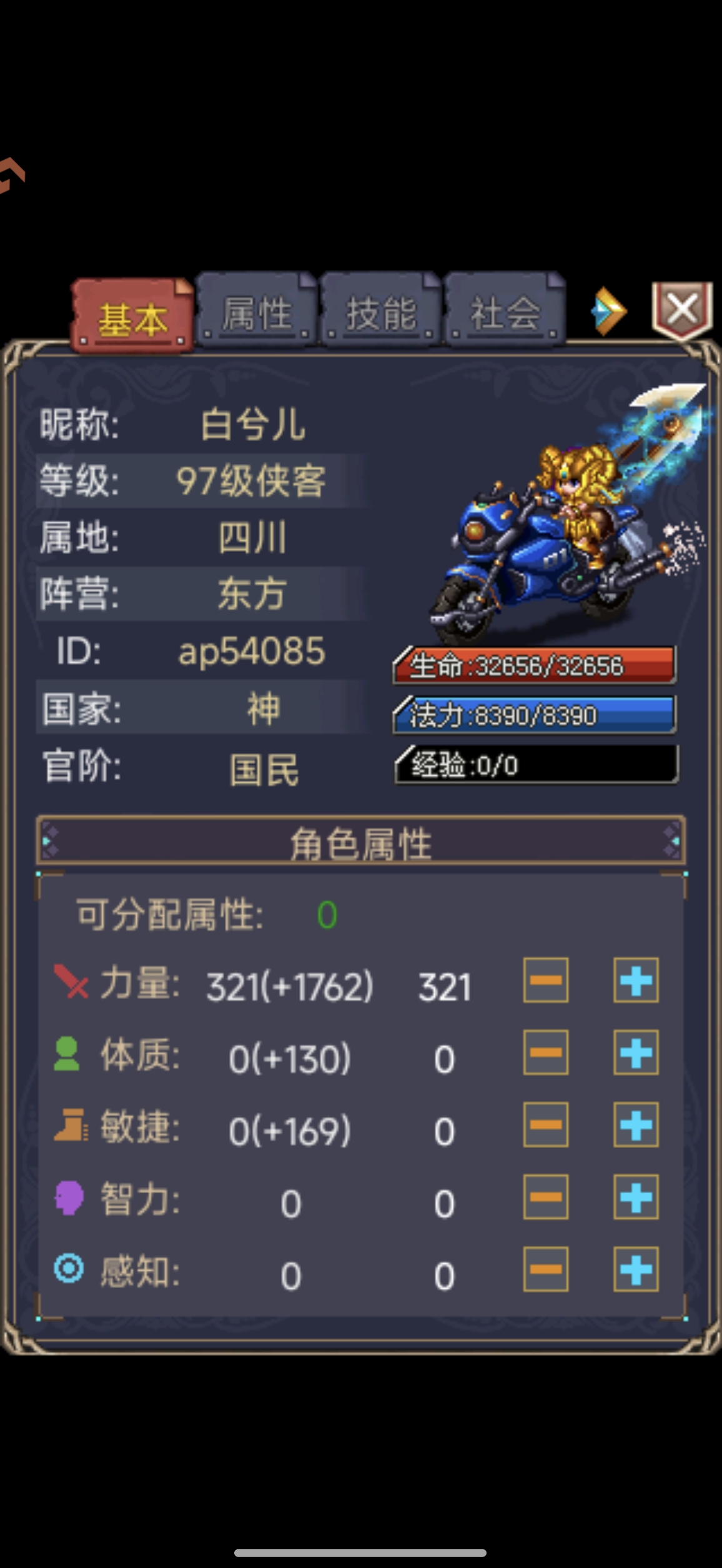This screenshot has height=1568, width=722.
Task: Decrease 感知 attribute by one
Action: (546, 1269)
